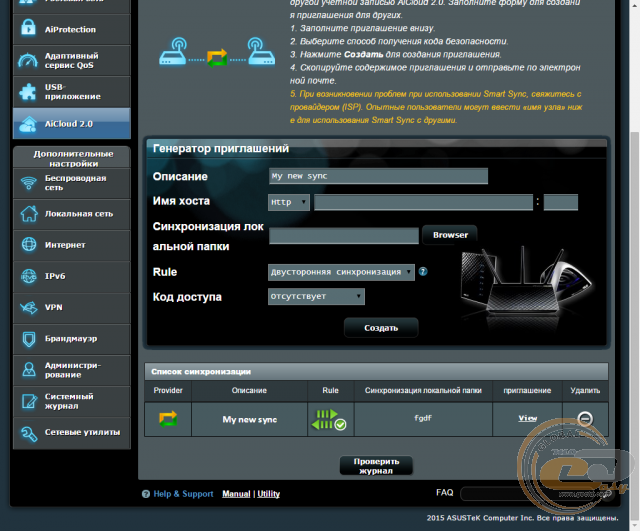Viewport: 640px width, 531px height.
Task: Focus the FAQ search field
Action: 538,494
